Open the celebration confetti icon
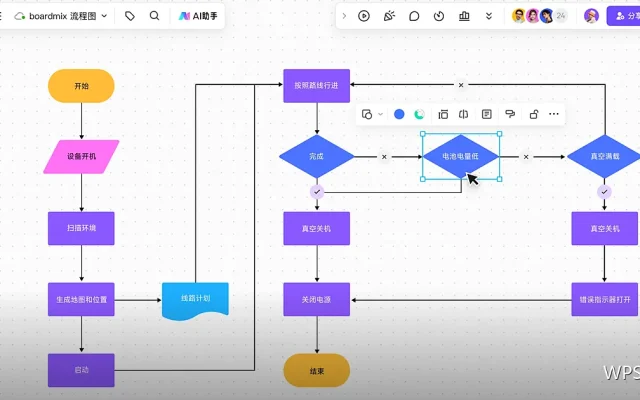 pyautogui.click(x=389, y=16)
